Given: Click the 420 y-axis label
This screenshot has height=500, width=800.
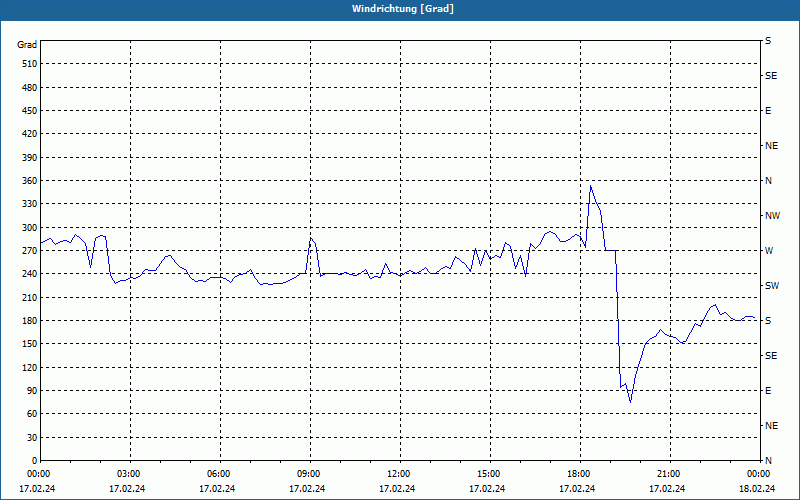Looking at the screenshot, I should [x=30, y=134].
